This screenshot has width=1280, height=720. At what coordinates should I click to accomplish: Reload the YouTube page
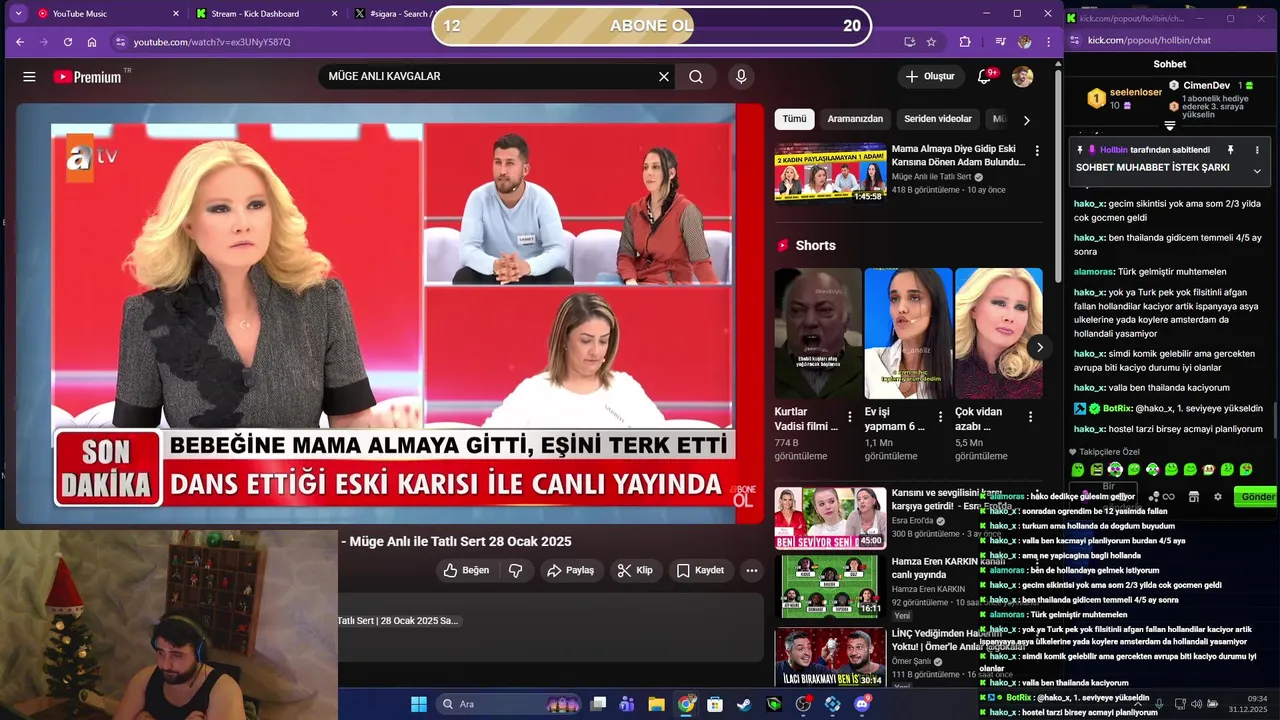coord(68,42)
